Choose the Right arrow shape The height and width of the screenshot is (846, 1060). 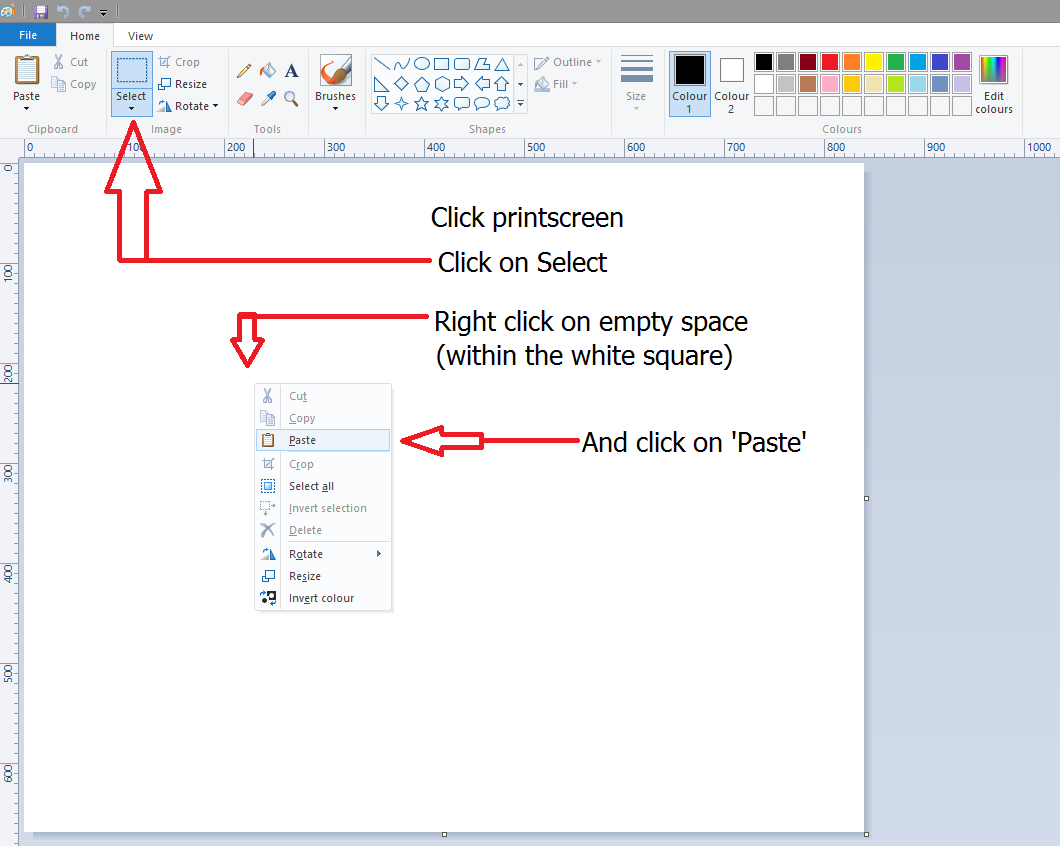[x=462, y=84]
